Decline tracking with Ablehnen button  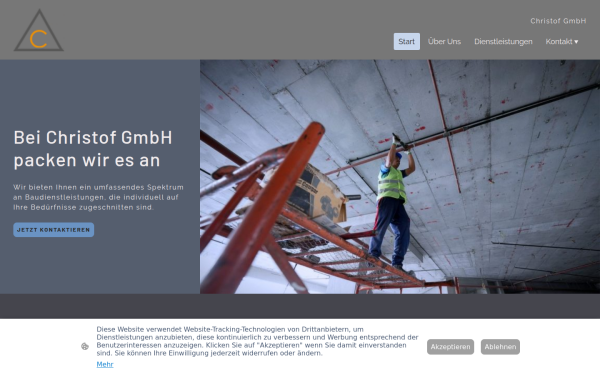coord(500,347)
